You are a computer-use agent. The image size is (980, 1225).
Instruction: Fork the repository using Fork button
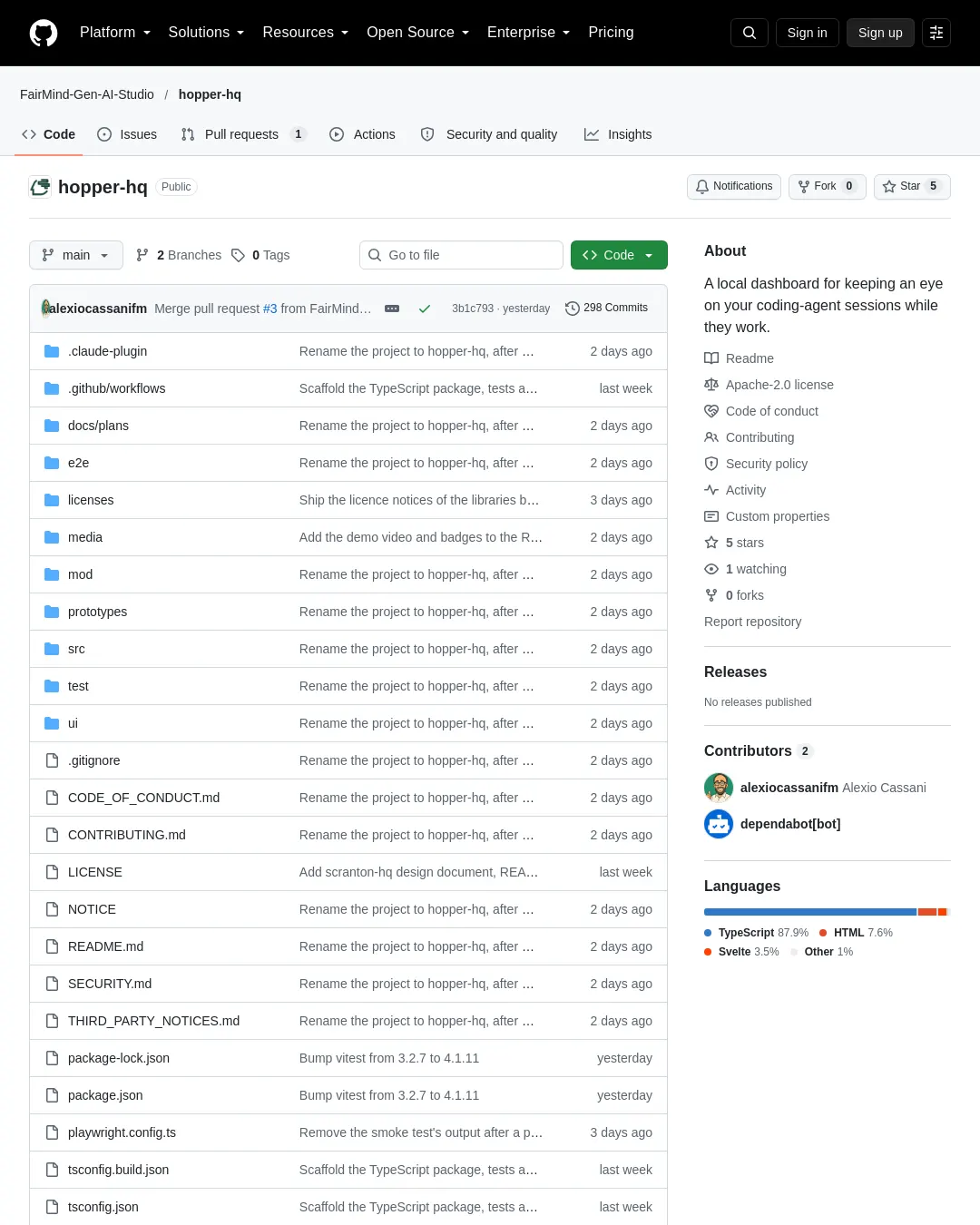point(828,186)
